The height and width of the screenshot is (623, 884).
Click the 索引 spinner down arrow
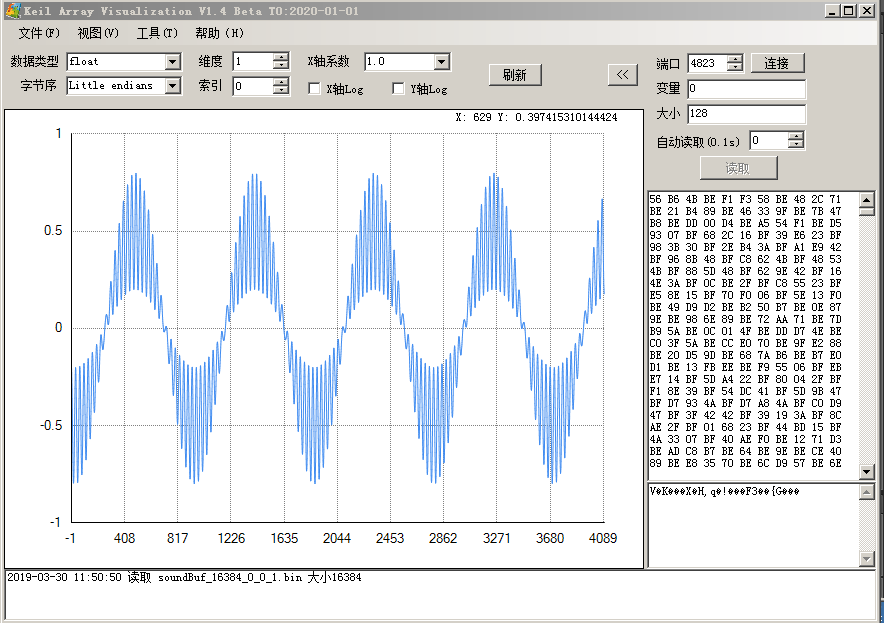279,90
